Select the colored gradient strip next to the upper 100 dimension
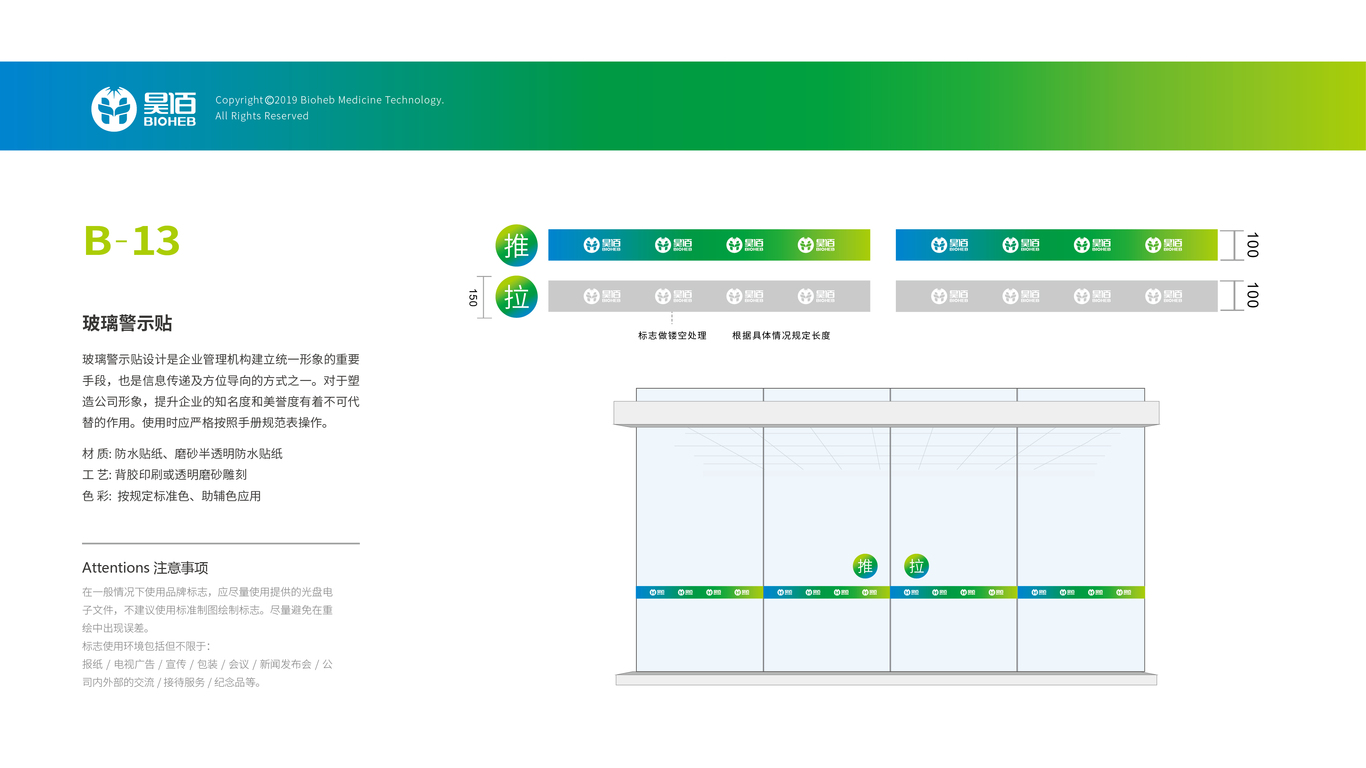This screenshot has width=1366, height=768. [x=1057, y=245]
